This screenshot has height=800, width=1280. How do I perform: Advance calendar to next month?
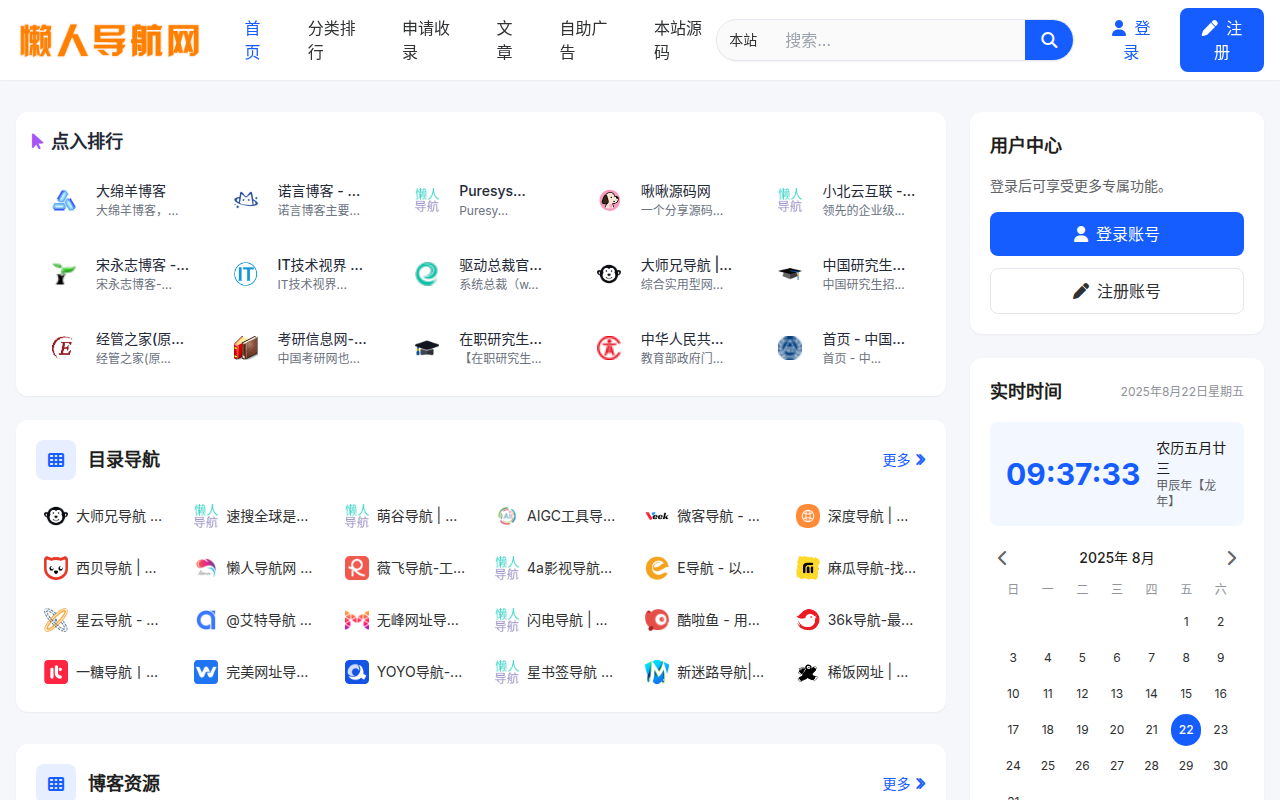coord(1231,558)
